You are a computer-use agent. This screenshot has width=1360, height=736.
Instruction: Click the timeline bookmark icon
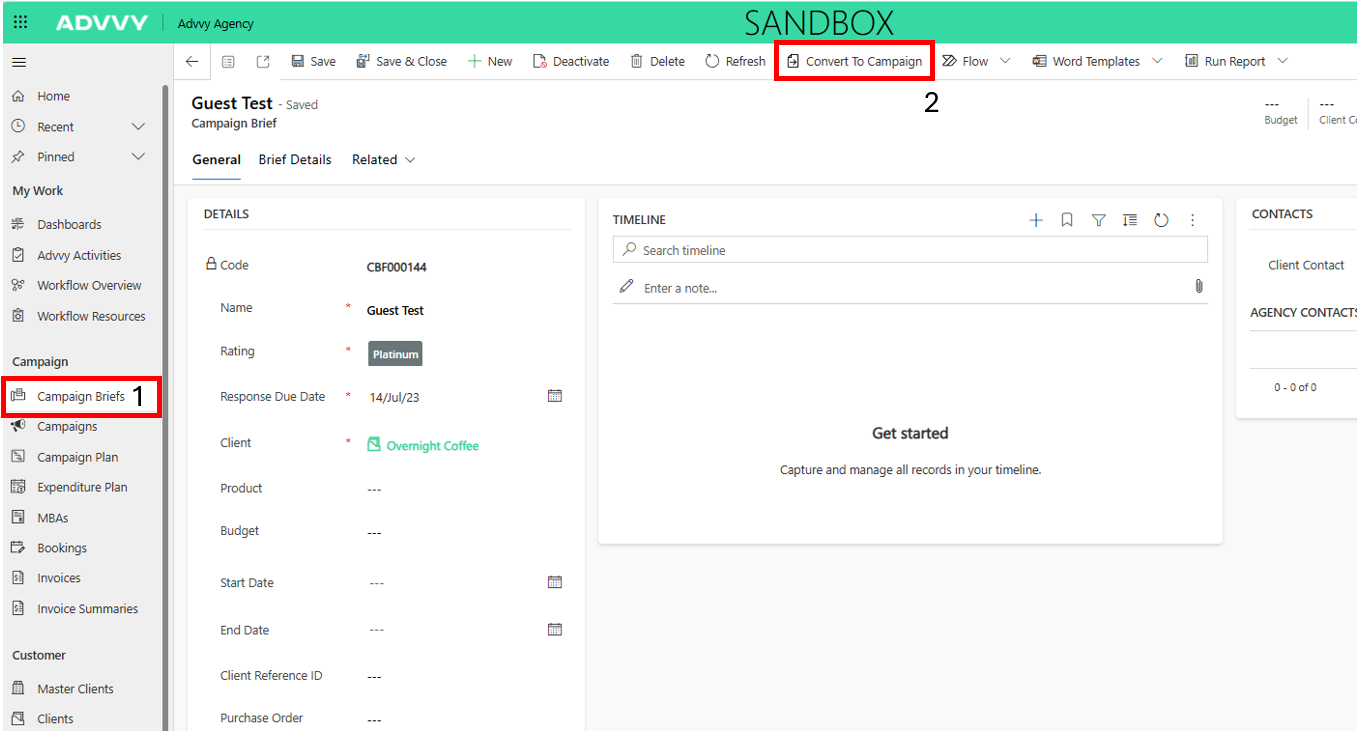pyautogui.click(x=1067, y=220)
